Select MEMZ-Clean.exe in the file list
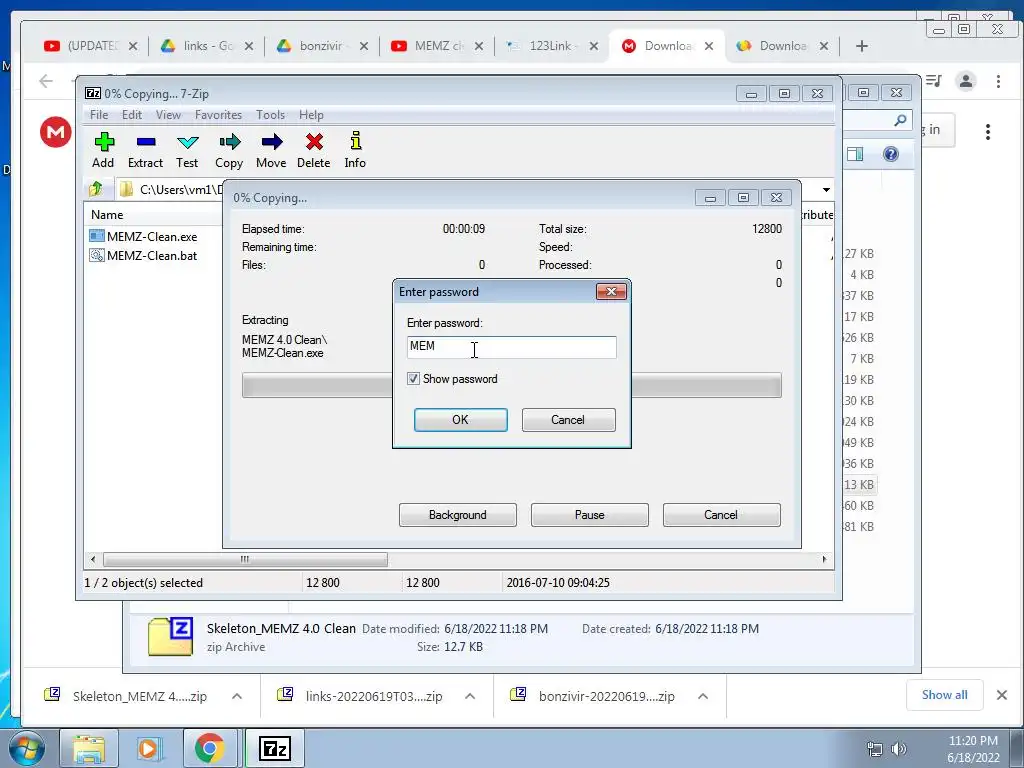Viewport: 1024px width, 768px height. point(144,236)
